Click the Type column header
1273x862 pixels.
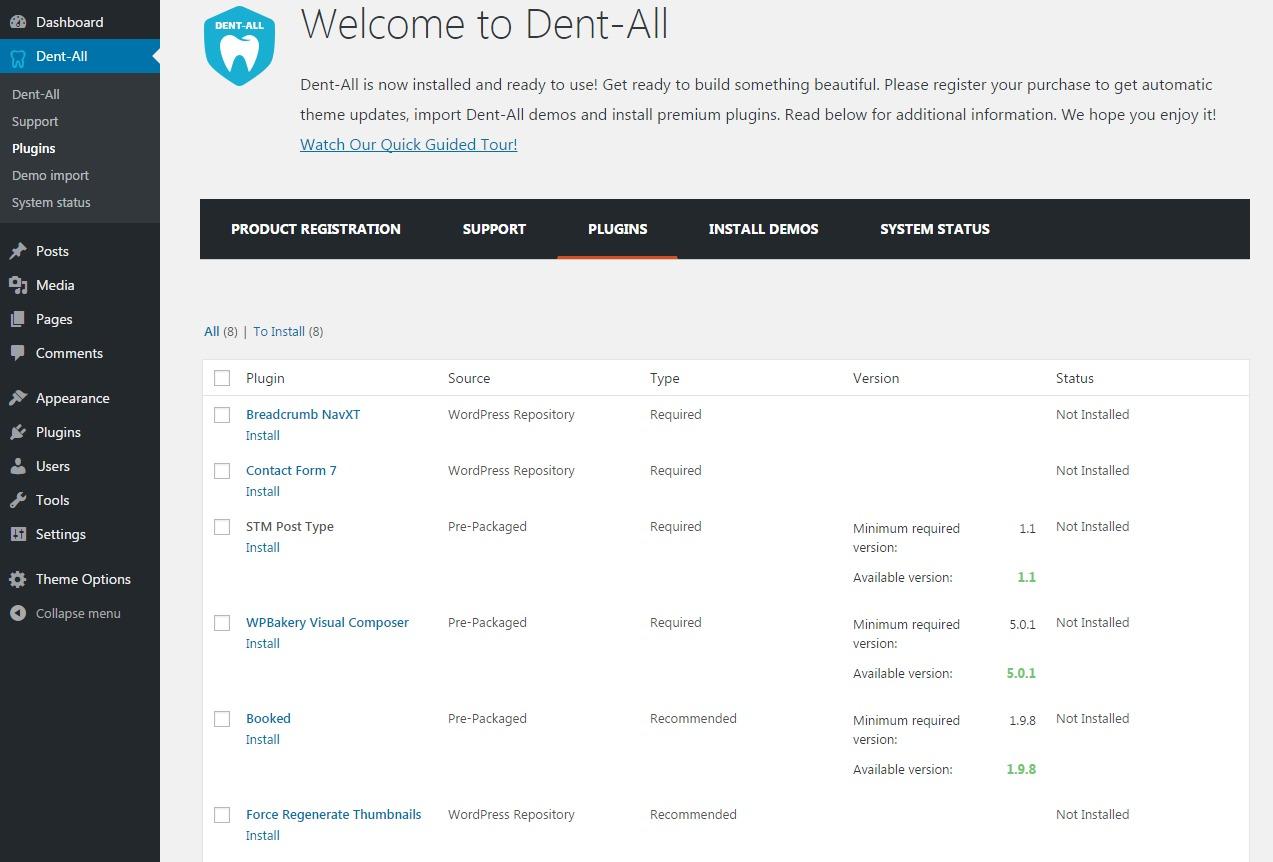click(664, 378)
